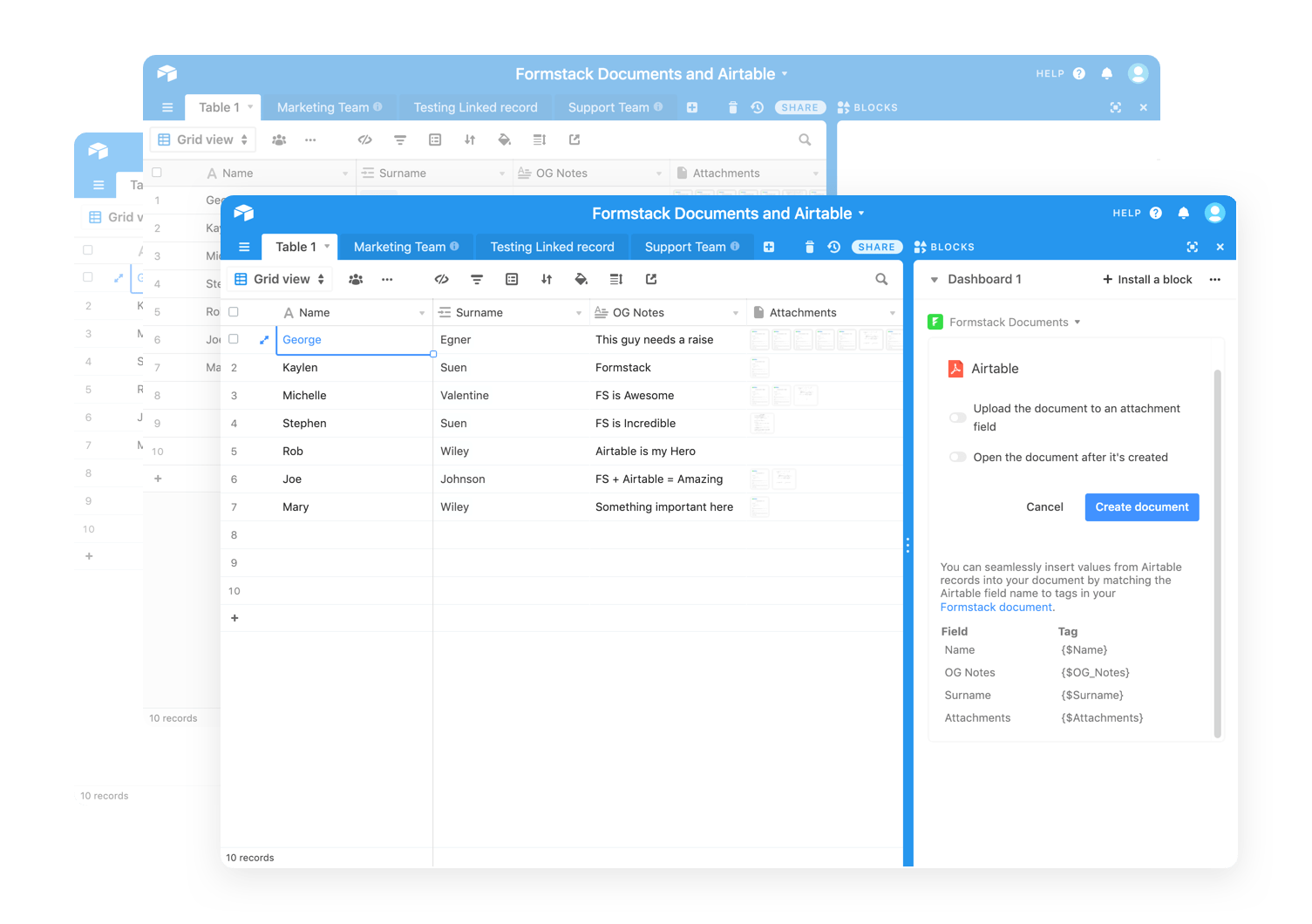
Task: Select cell 'This guy needs a raise'
Action: coord(668,340)
